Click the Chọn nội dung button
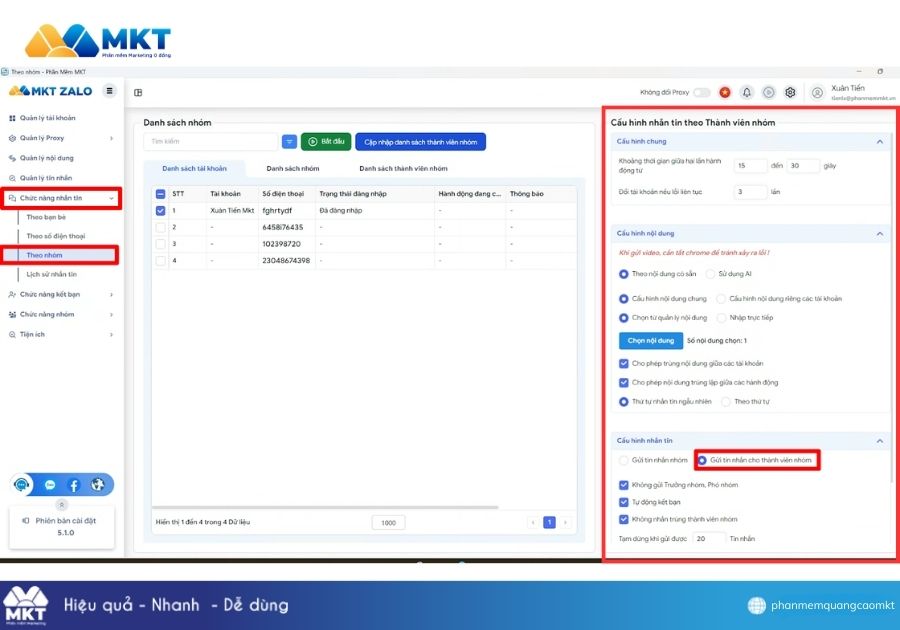The width and height of the screenshot is (900, 630). [649, 341]
